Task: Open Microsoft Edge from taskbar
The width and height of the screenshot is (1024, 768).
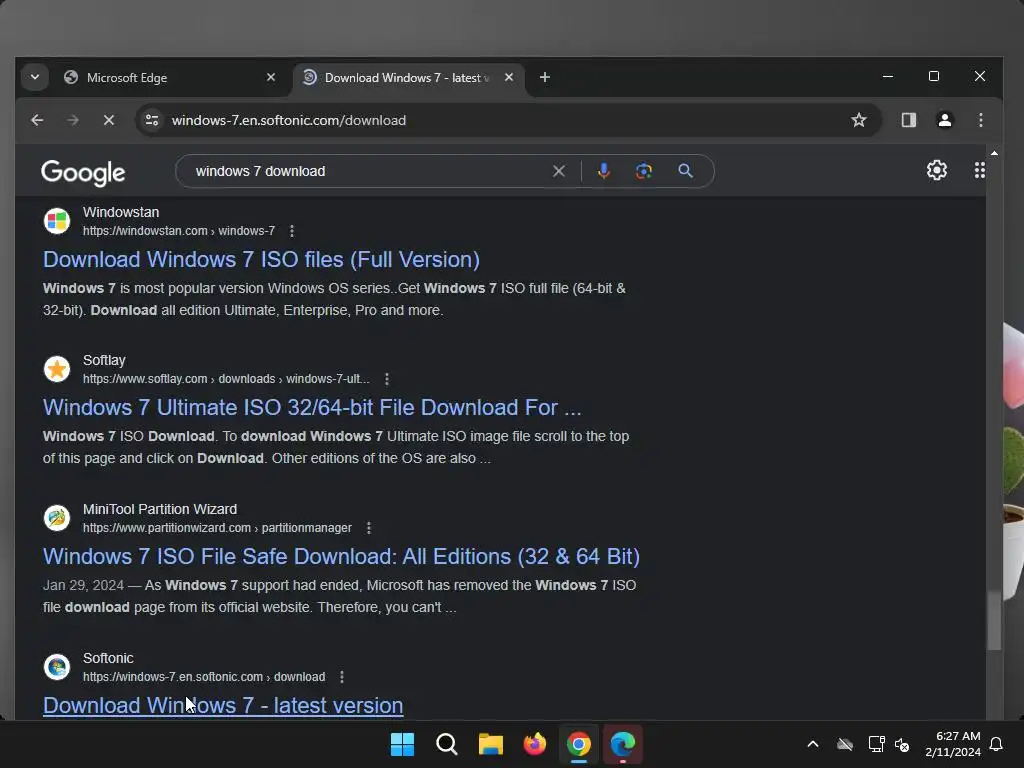Action: coord(622,744)
